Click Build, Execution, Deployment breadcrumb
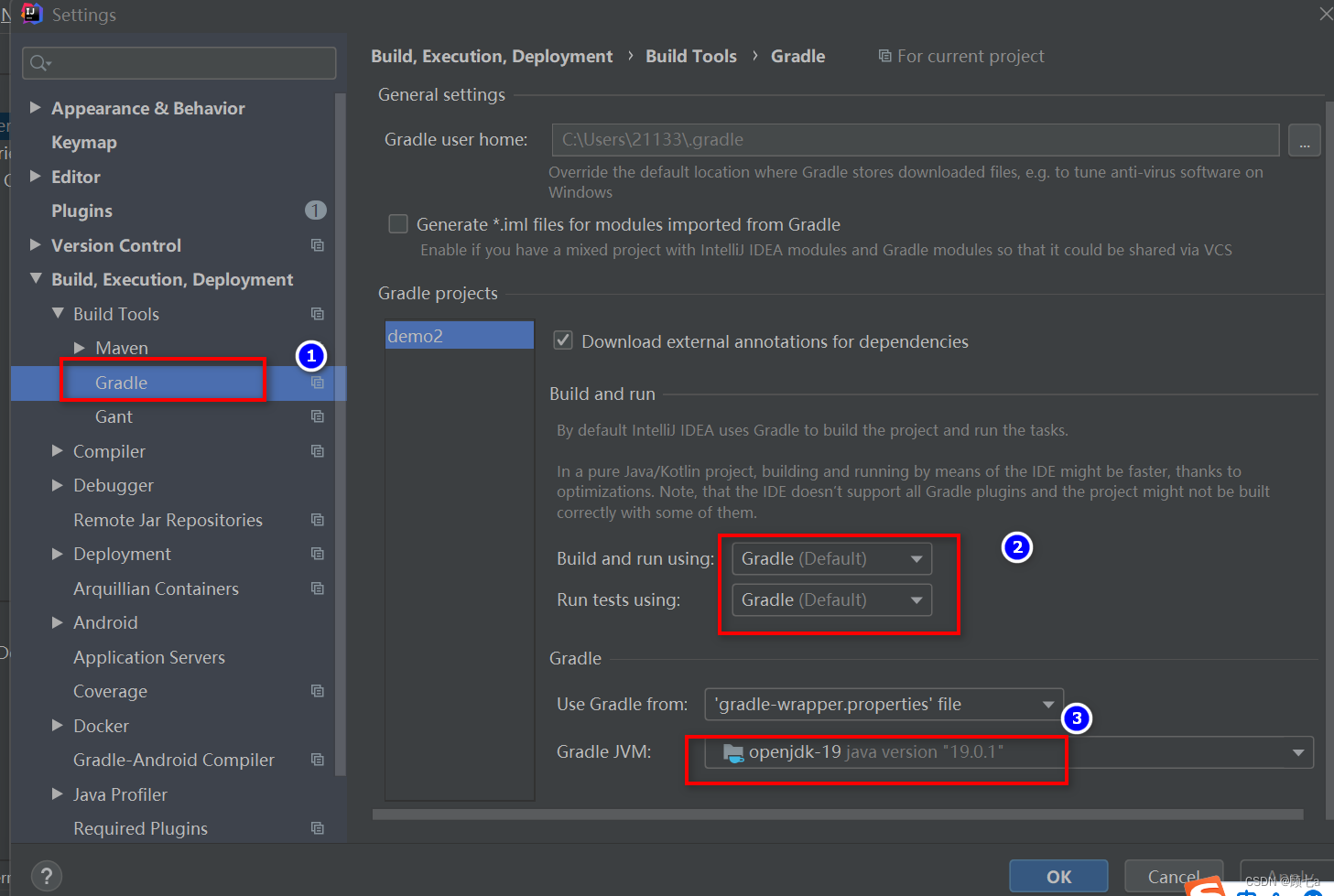1334x896 pixels. point(492,57)
